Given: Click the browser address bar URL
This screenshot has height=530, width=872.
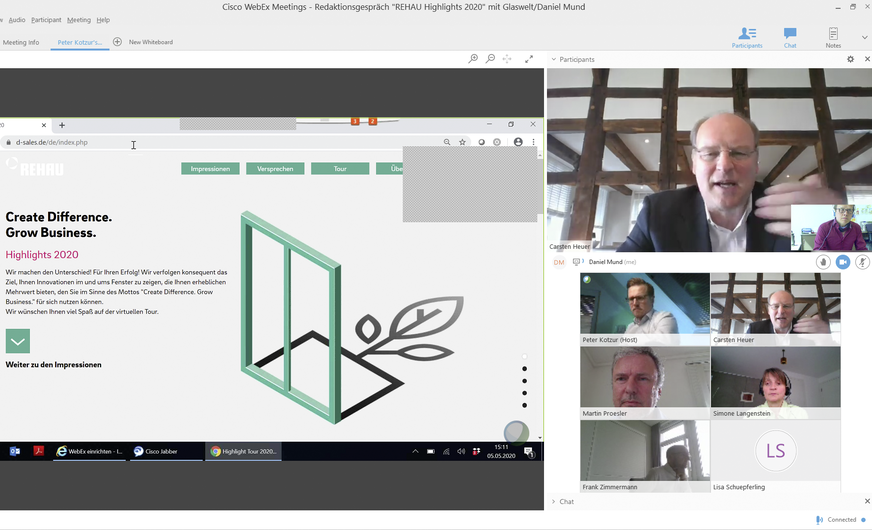Looking at the screenshot, I should click(x=52, y=142).
